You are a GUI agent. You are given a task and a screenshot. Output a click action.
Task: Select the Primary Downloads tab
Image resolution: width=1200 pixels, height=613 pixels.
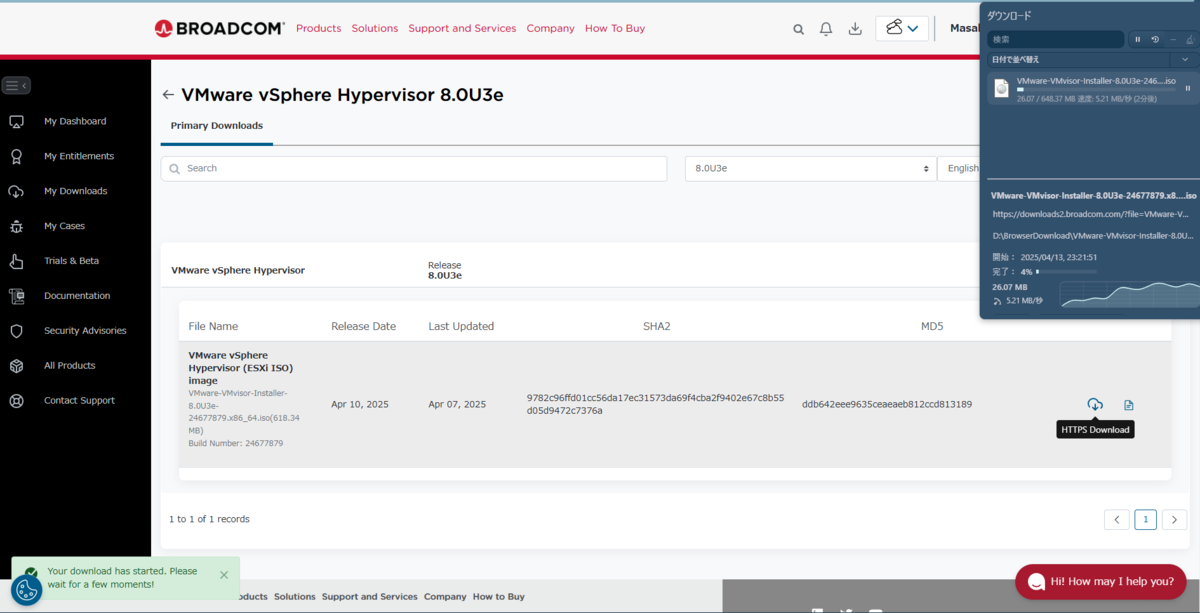click(216, 126)
